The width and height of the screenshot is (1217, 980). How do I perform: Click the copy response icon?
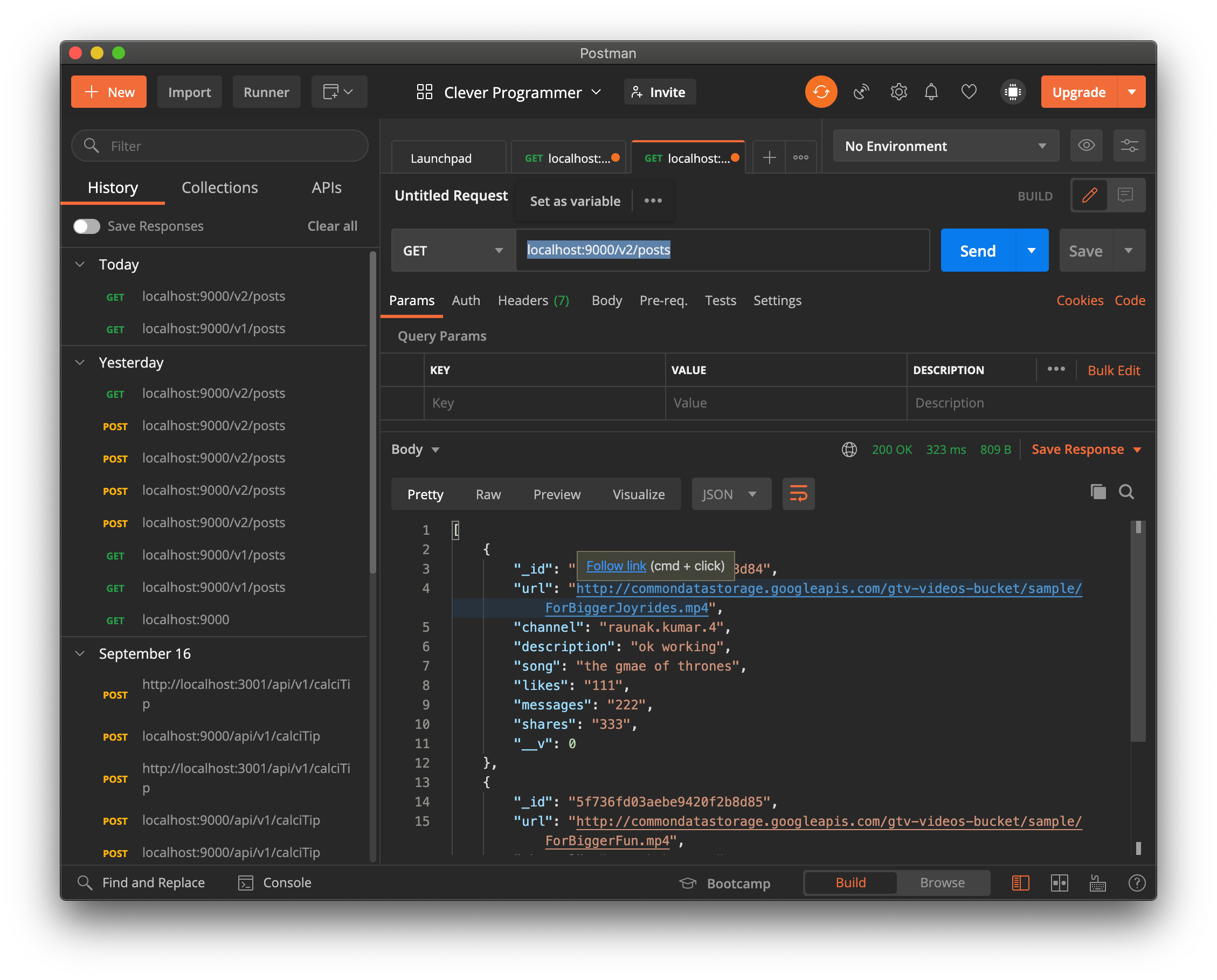1098,492
